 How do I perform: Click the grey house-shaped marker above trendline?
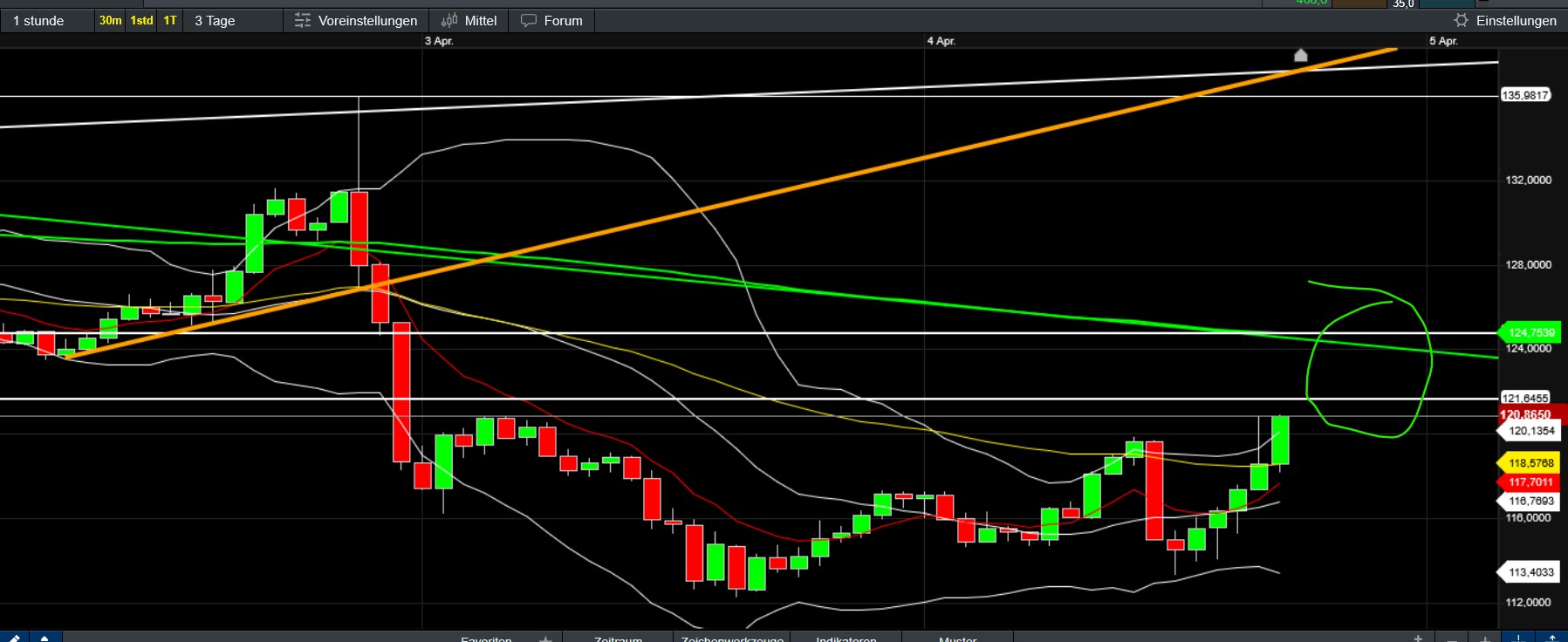click(1300, 56)
